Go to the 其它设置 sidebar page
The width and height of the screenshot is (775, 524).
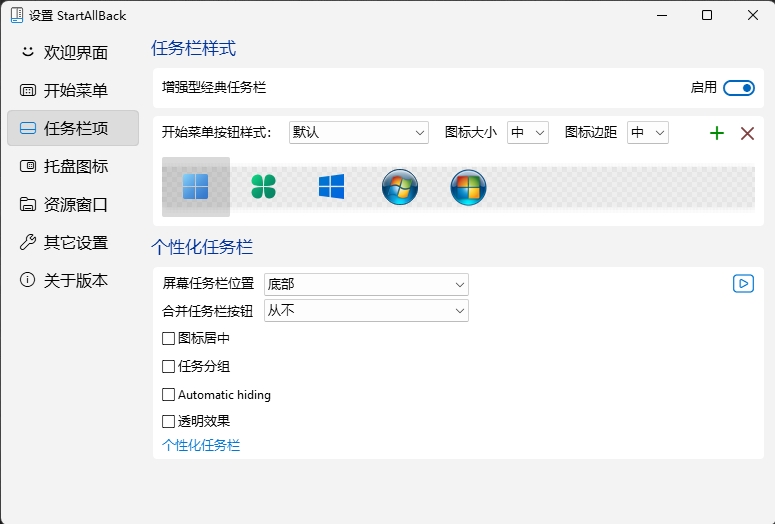73,243
